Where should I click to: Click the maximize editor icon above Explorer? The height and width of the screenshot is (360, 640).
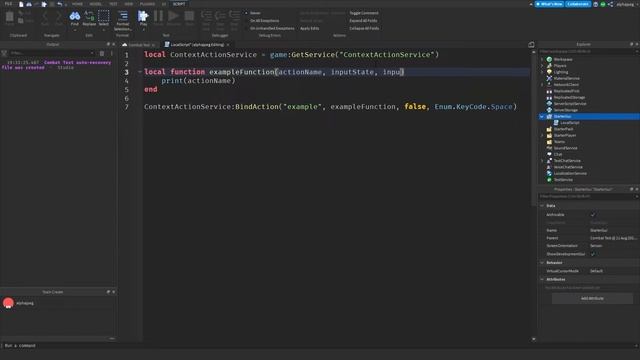[x=531, y=44]
